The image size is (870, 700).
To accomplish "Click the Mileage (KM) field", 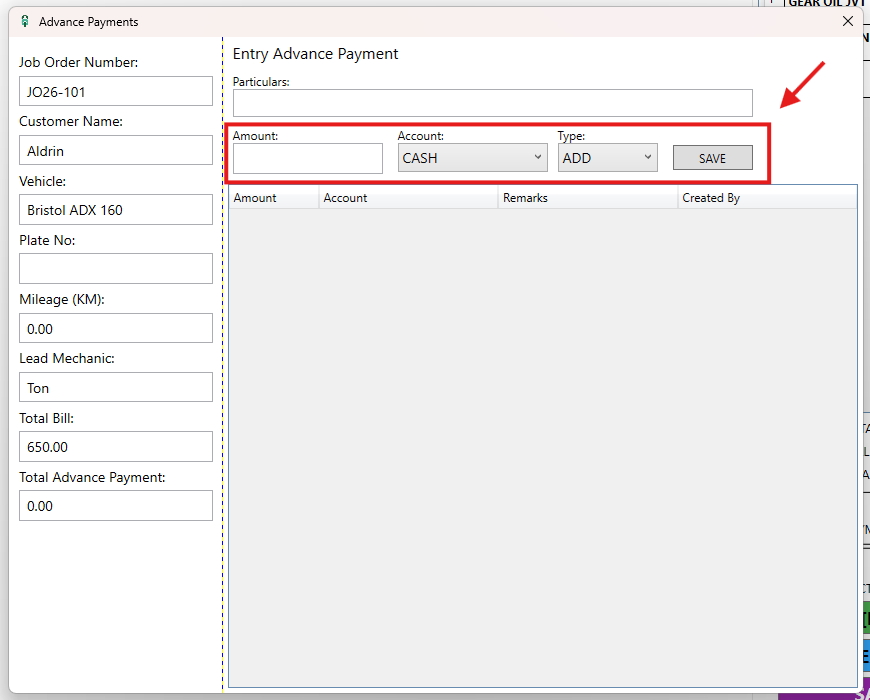I will click(116, 329).
